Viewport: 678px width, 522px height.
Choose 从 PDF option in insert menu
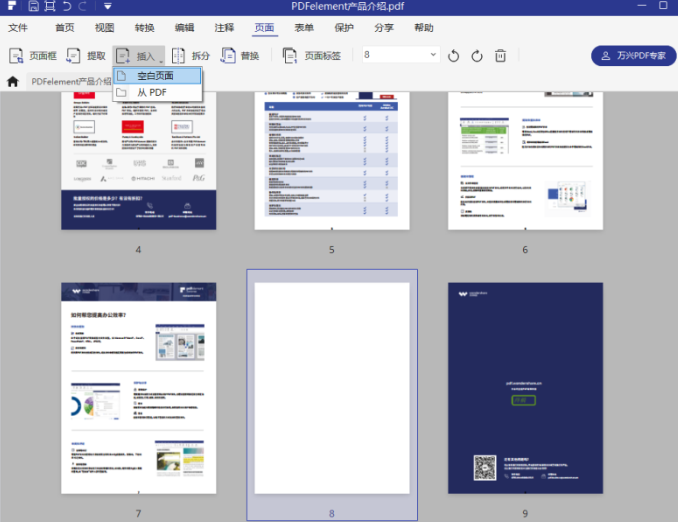151,92
